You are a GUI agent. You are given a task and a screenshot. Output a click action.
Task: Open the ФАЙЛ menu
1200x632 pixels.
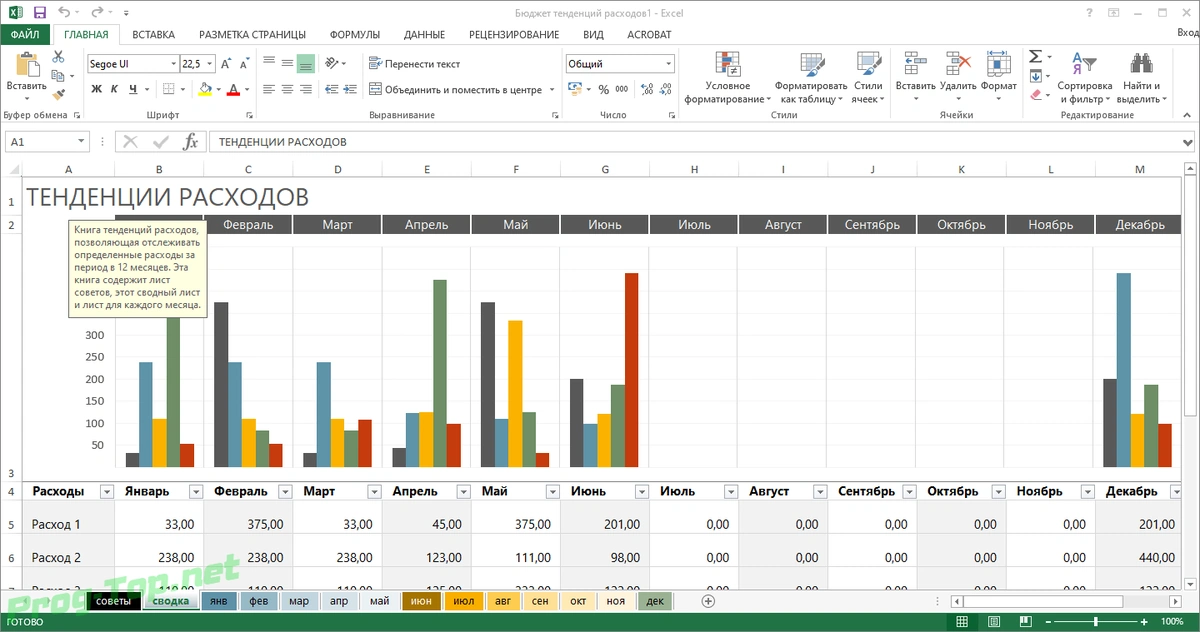(25, 34)
